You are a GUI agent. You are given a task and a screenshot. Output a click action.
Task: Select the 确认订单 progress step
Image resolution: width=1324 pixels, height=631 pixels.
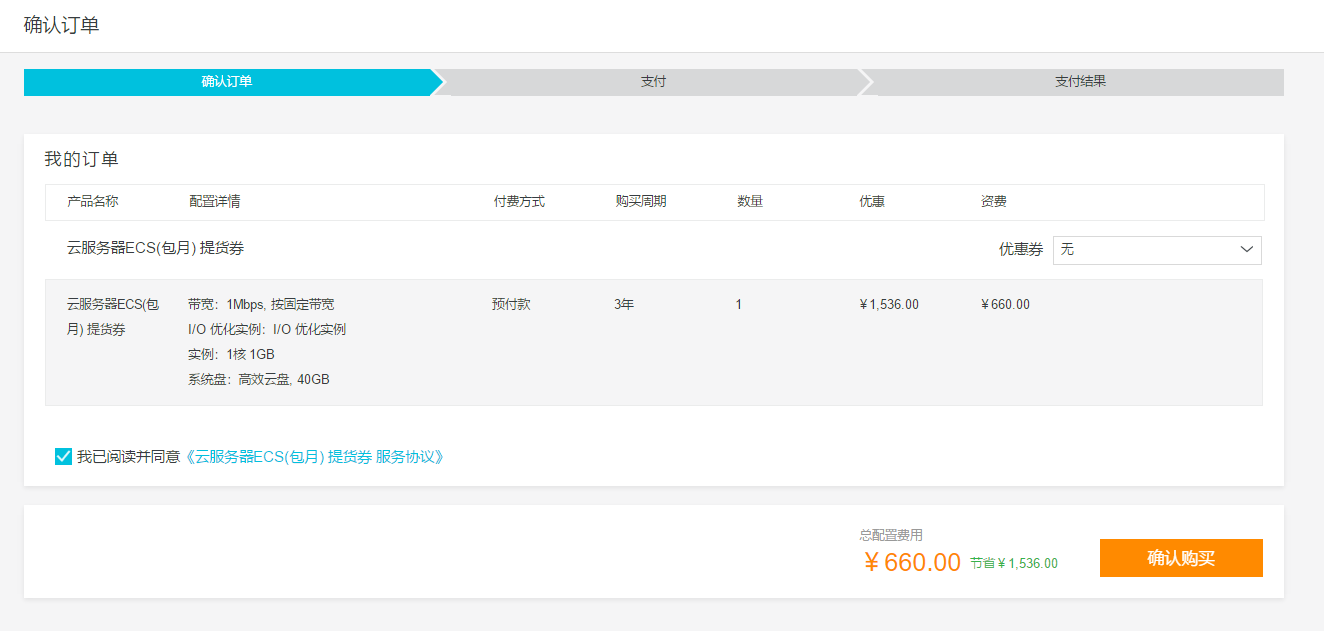click(227, 82)
